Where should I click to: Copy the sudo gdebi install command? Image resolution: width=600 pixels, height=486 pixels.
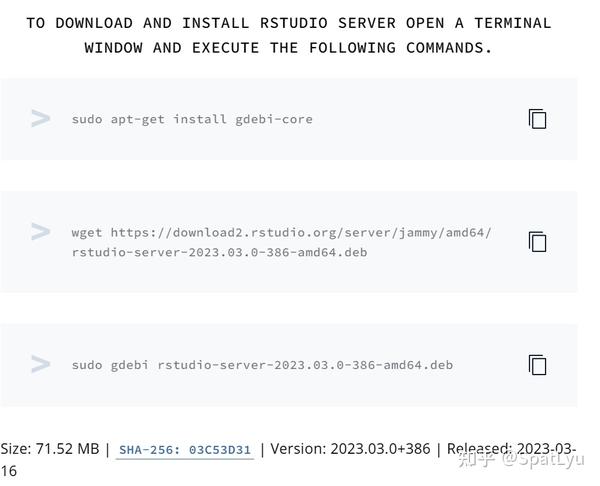click(x=538, y=365)
